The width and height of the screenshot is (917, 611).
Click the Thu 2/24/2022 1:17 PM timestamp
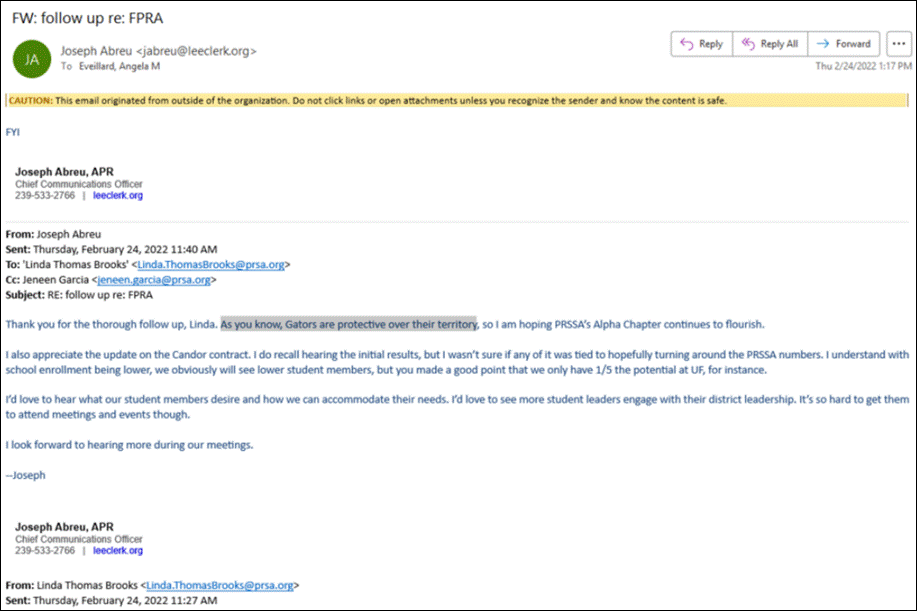[x=860, y=66]
